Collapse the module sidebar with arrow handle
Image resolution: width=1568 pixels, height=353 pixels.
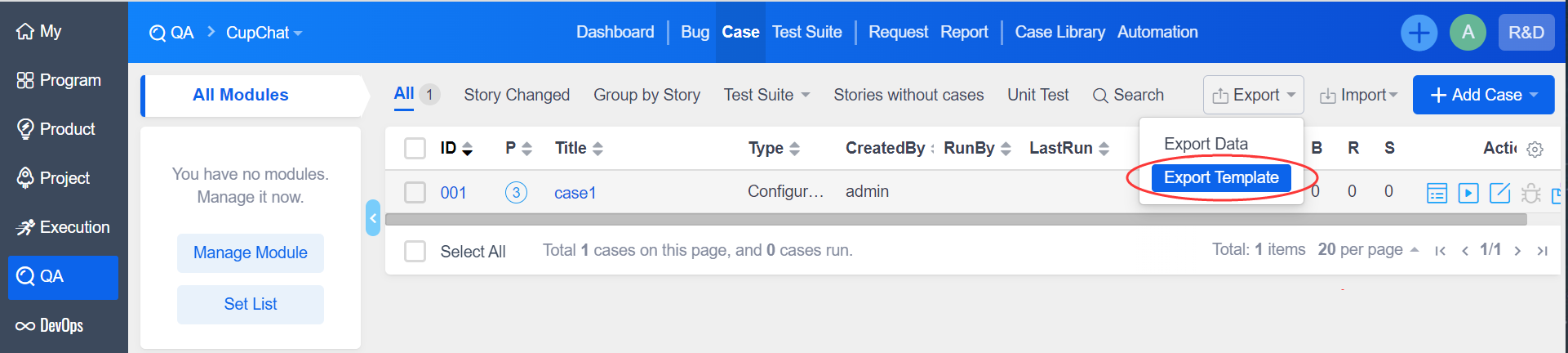373,218
